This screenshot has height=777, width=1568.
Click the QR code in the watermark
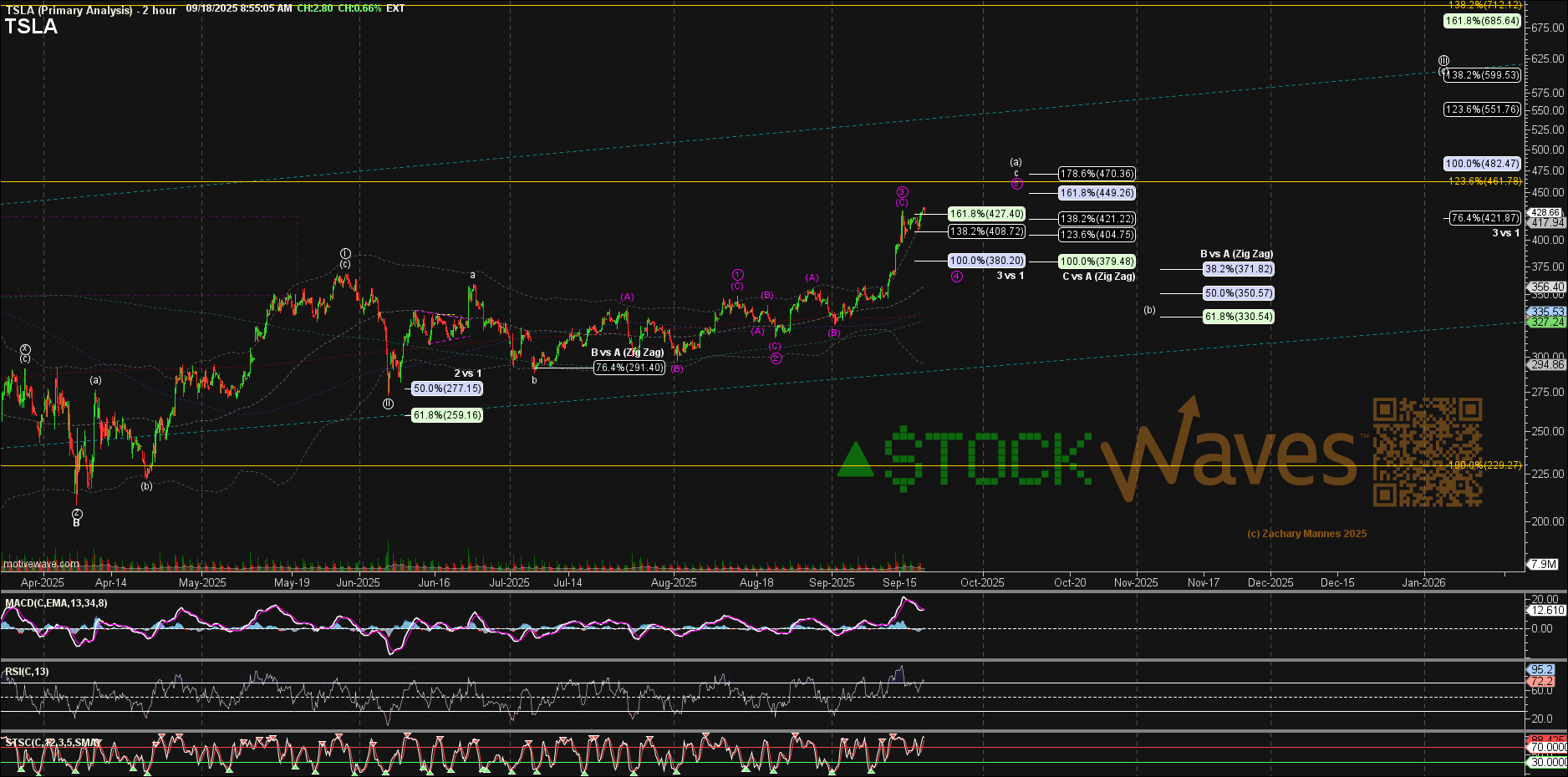click(1428, 452)
